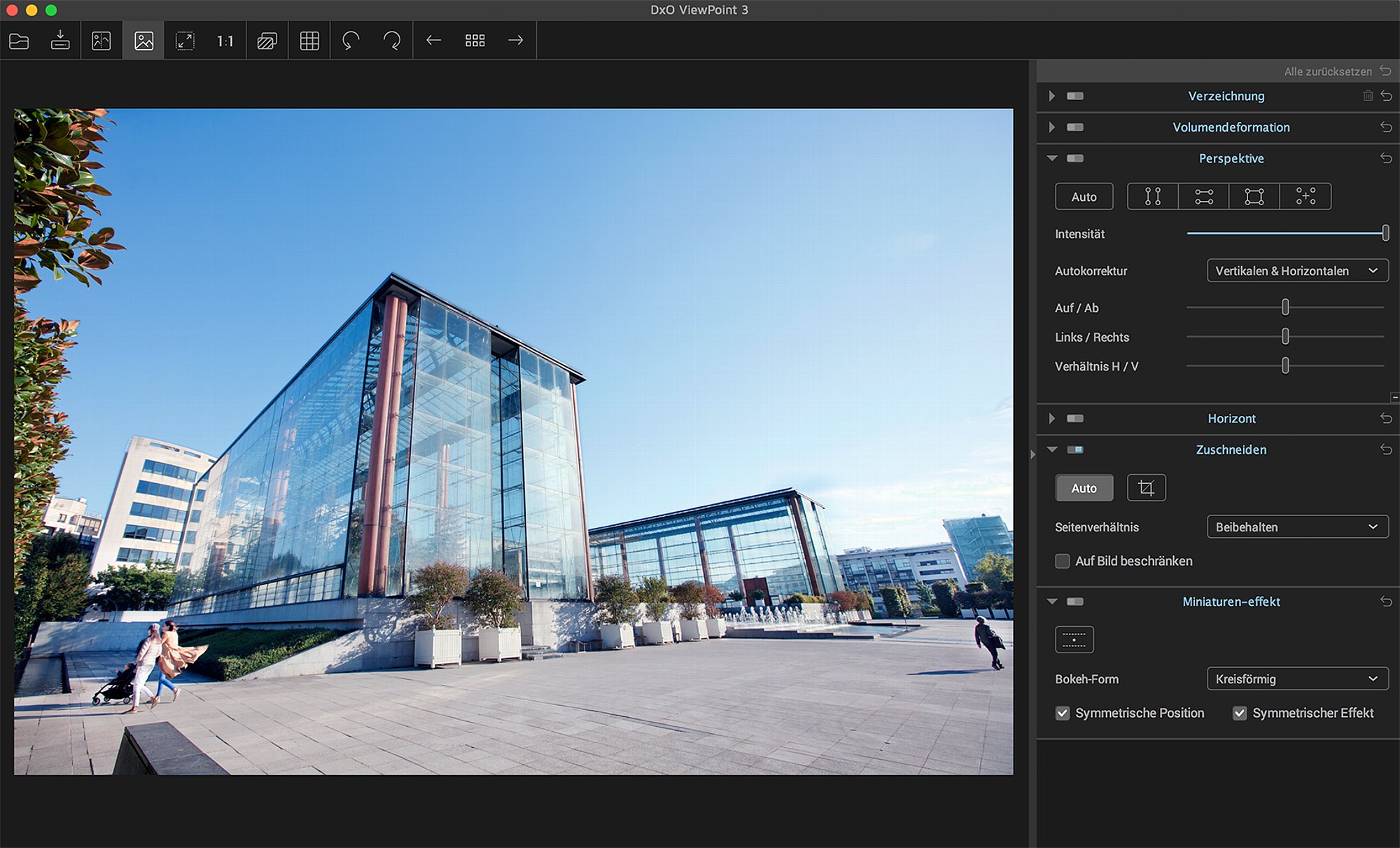Toggle the Volumendeformation switch
The width and height of the screenshot is (1400, 848).
(x=1075, y=127)
